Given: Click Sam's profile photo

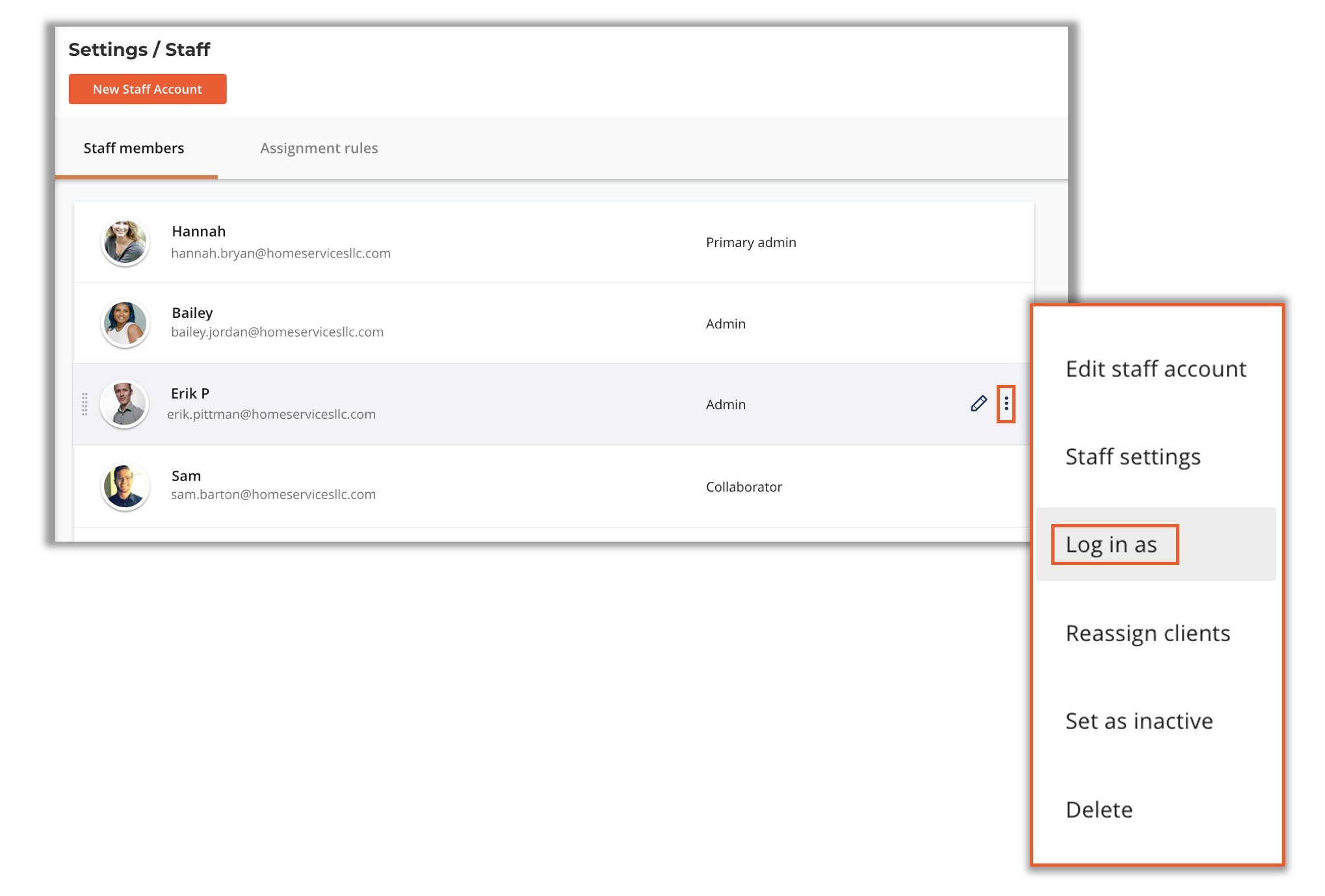Looking at the screenshot, I should click(x=125, y=486).
